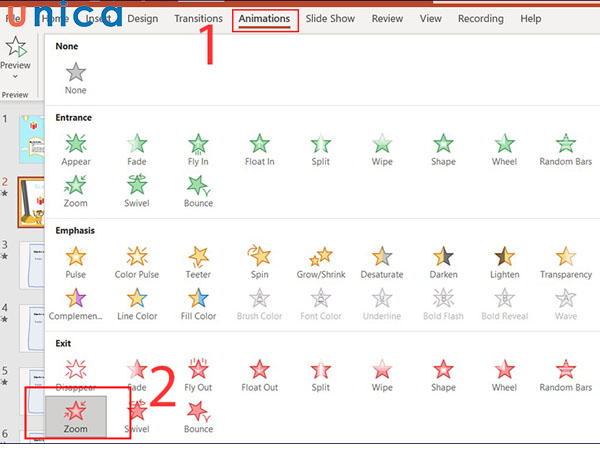This screenshot has height=450, width=600.
Task: Switch to the Transitions tab
Action: coord(198,18)
